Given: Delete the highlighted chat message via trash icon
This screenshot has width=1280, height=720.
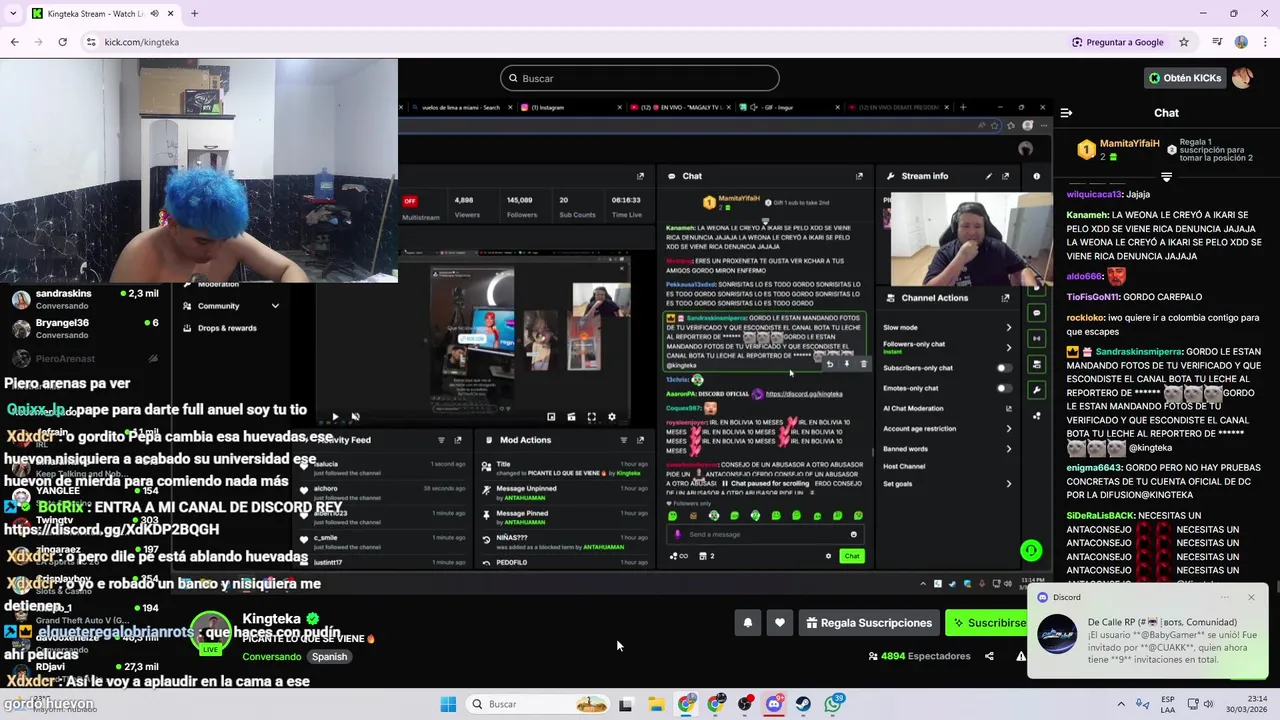Looking at the screenshot, I should point(864,364).
